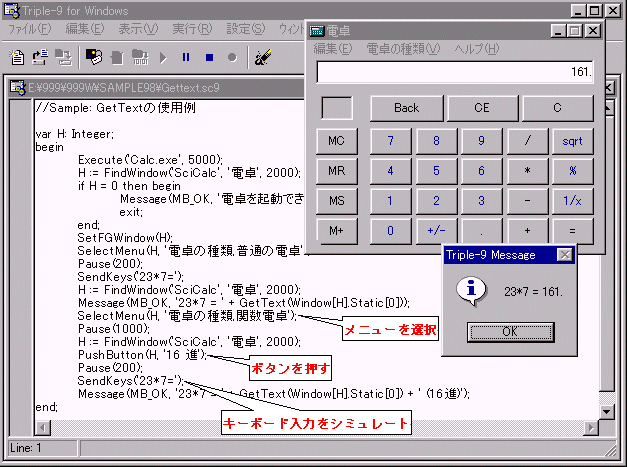Click calculator digit 2 key

point(436,201)
